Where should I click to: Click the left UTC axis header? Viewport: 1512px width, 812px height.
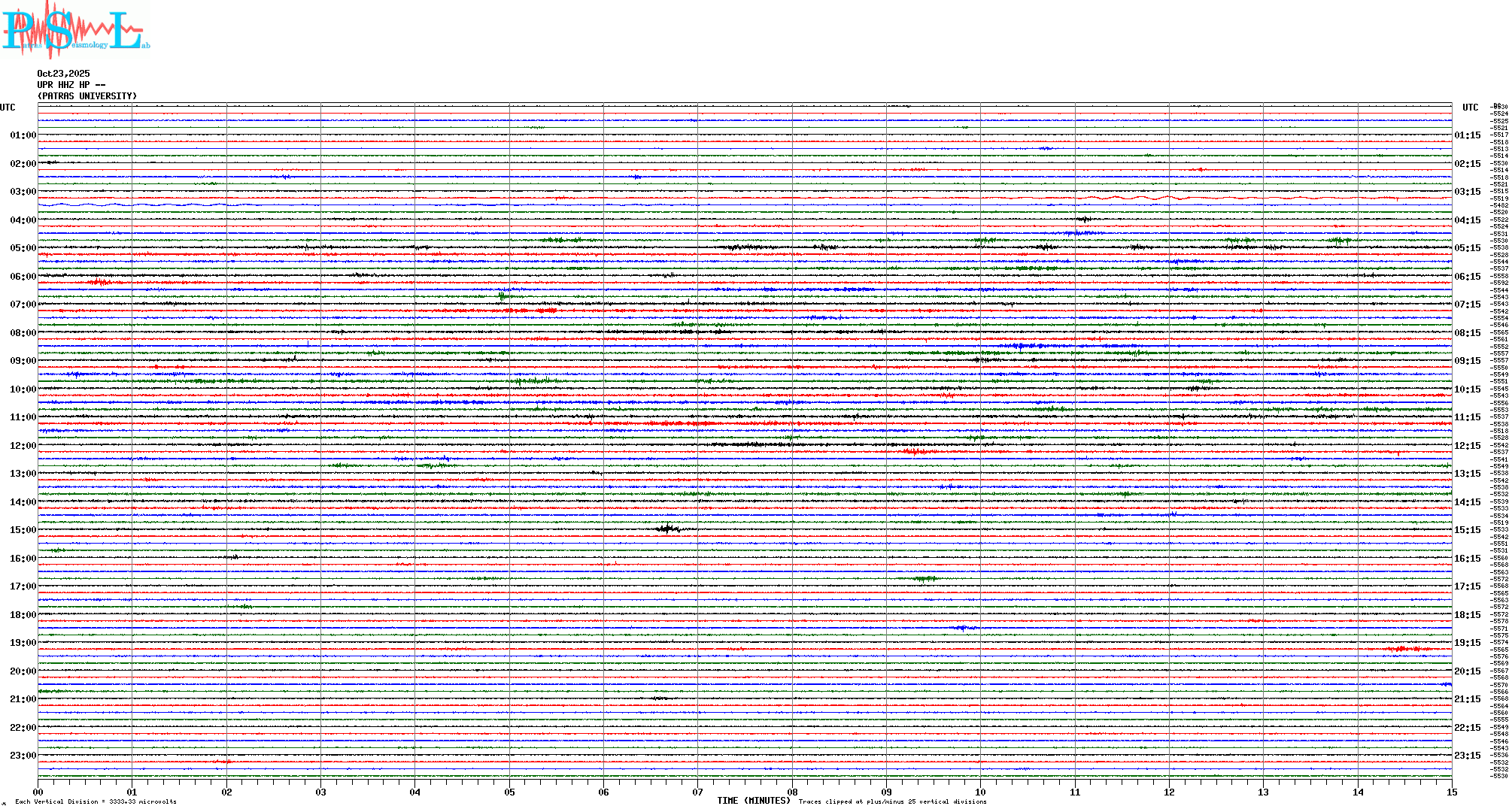coord(8,108)
